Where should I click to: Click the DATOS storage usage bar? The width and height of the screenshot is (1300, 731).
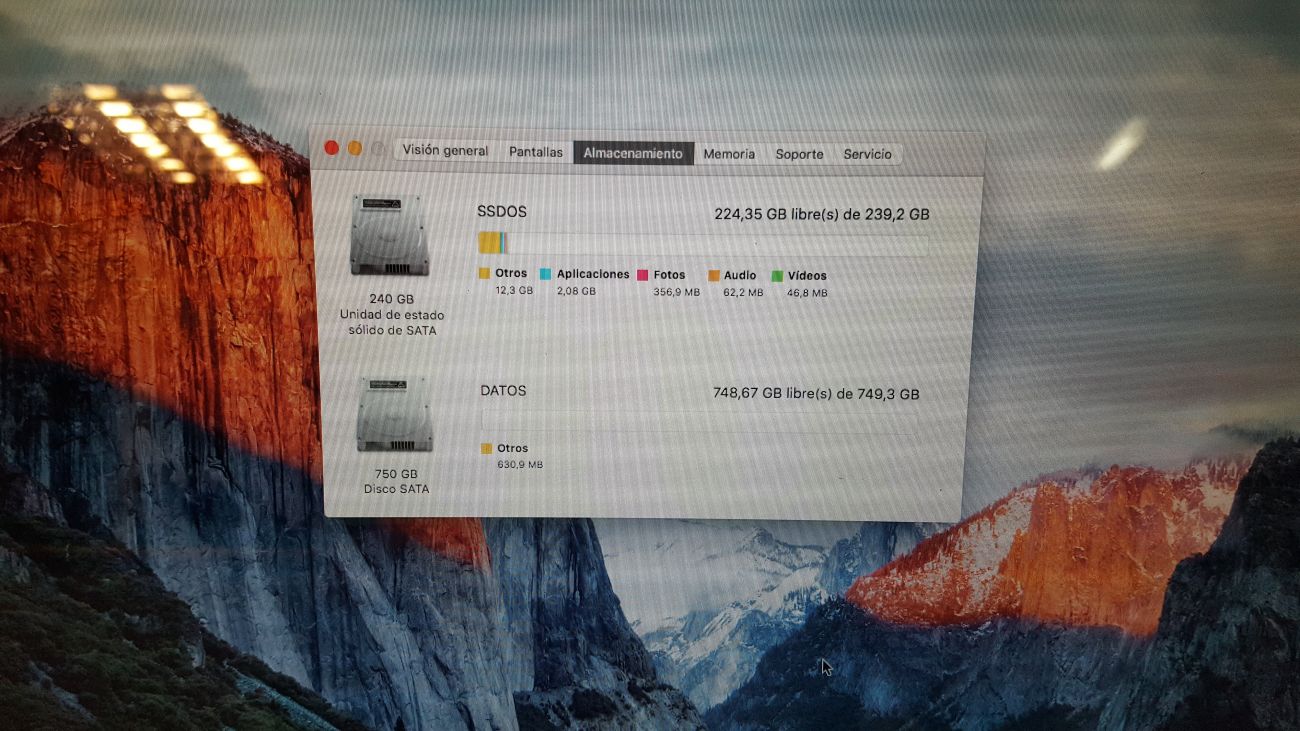coord(699,420)
